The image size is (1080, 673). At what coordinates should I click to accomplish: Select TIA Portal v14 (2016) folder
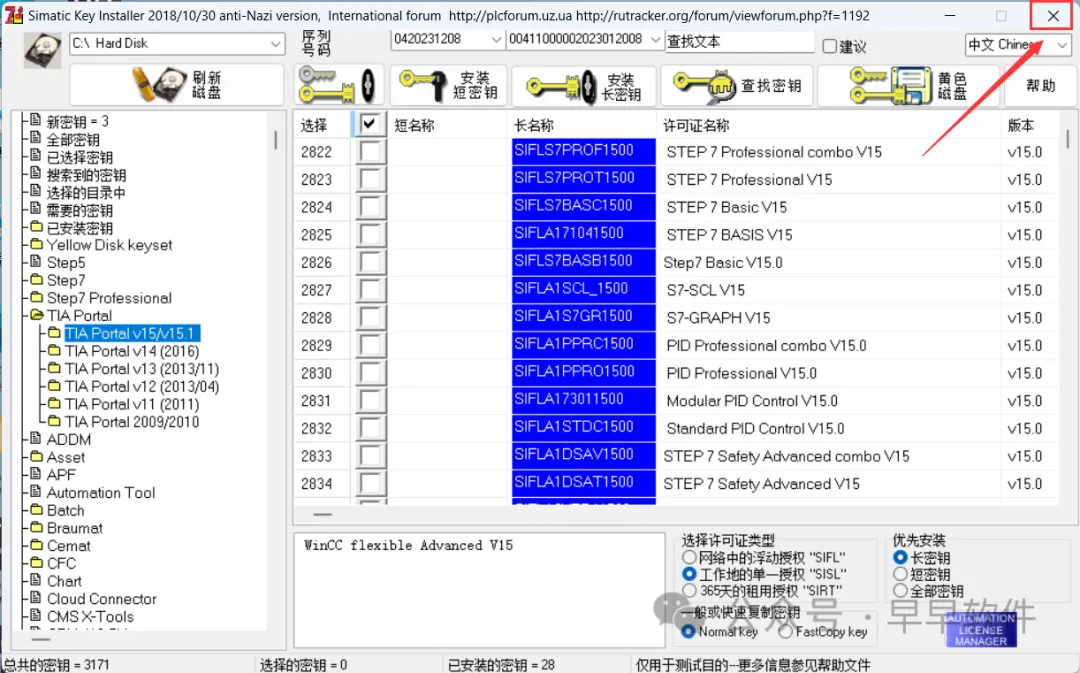coord(132,351)
